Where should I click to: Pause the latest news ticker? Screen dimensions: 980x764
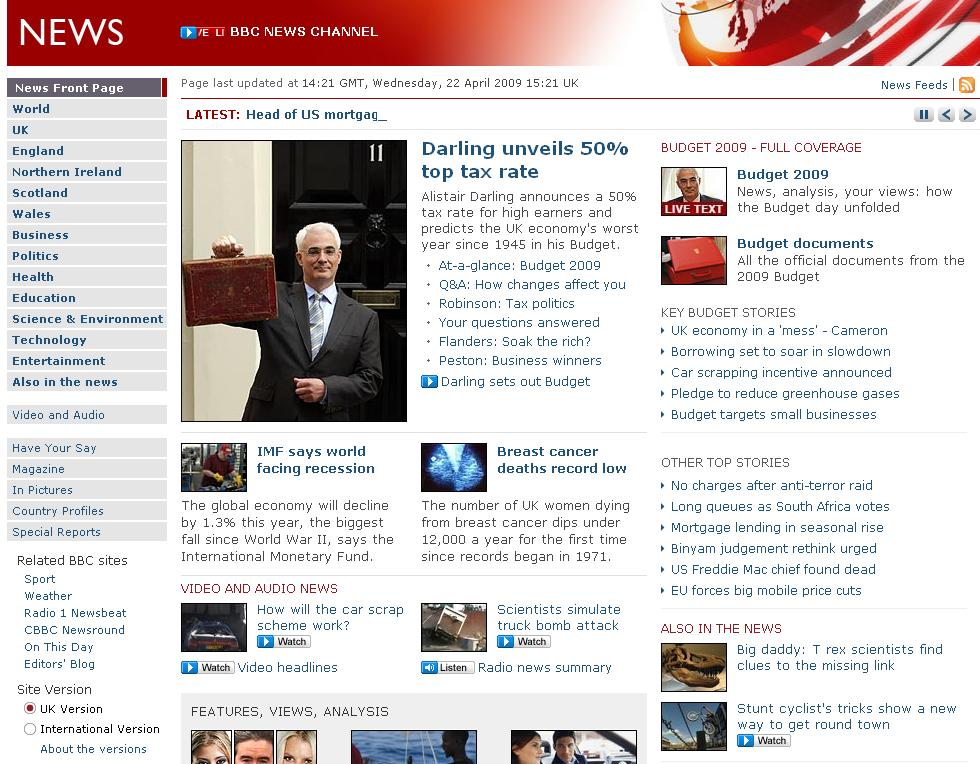(x=923, y=114)
